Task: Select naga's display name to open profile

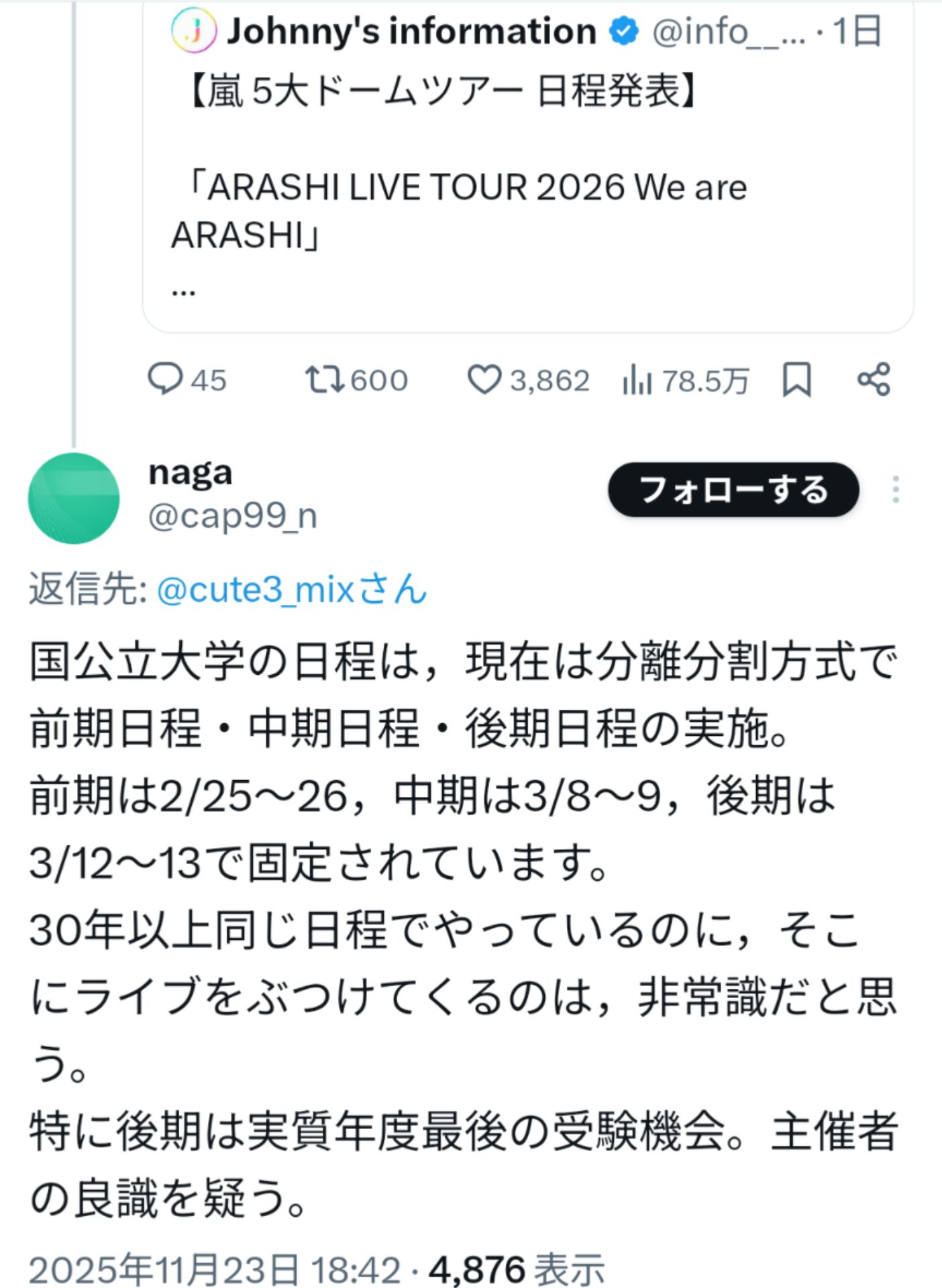Action: (x=189, y=473)
